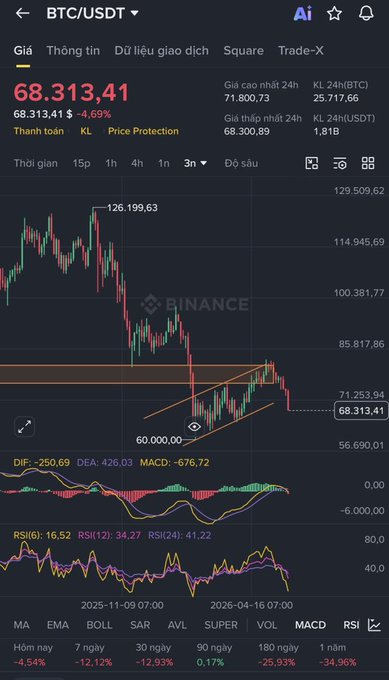Open the grid layout icon

click(x=368, y=163)
